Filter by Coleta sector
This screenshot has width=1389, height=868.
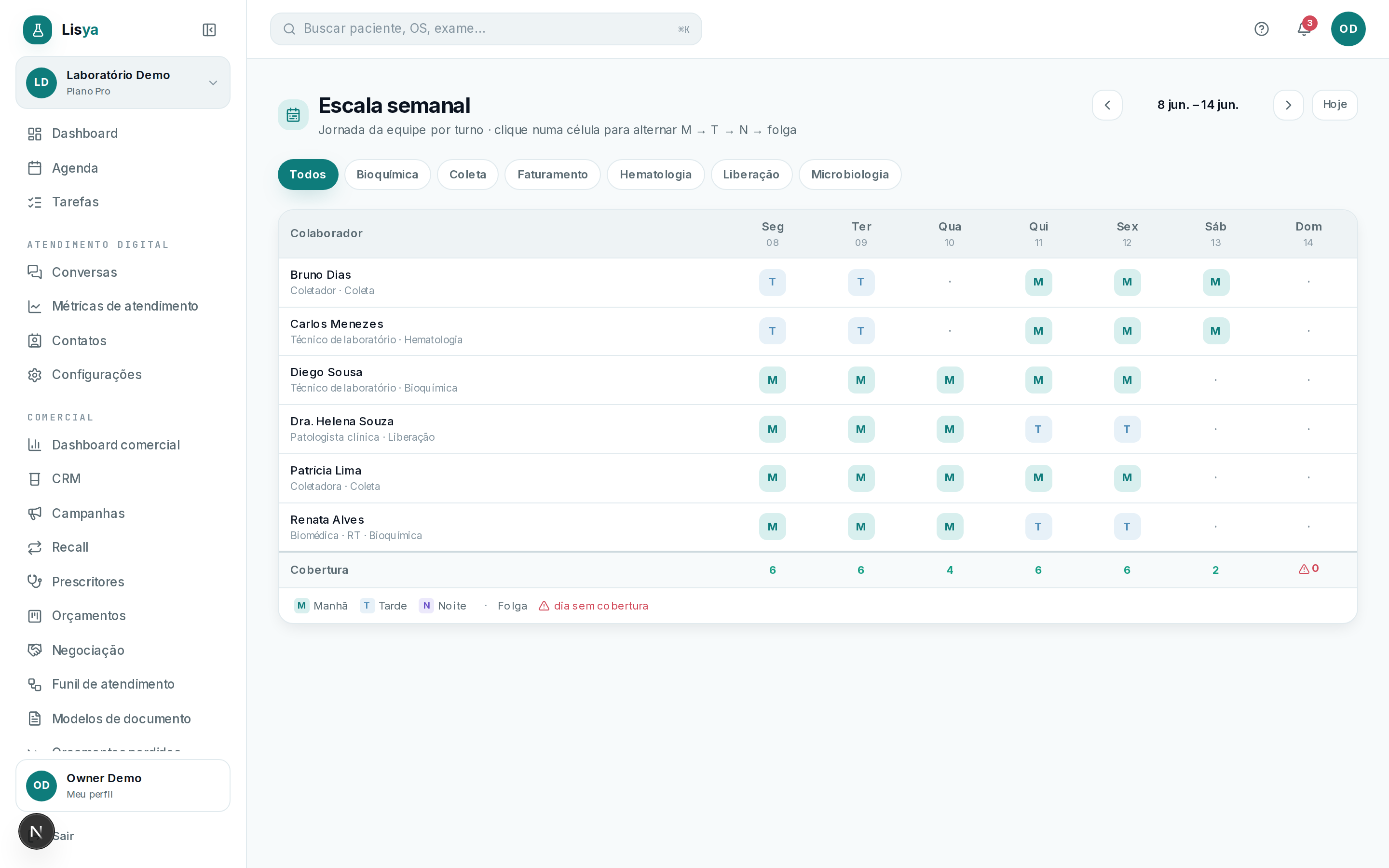(x=467, y=175)
